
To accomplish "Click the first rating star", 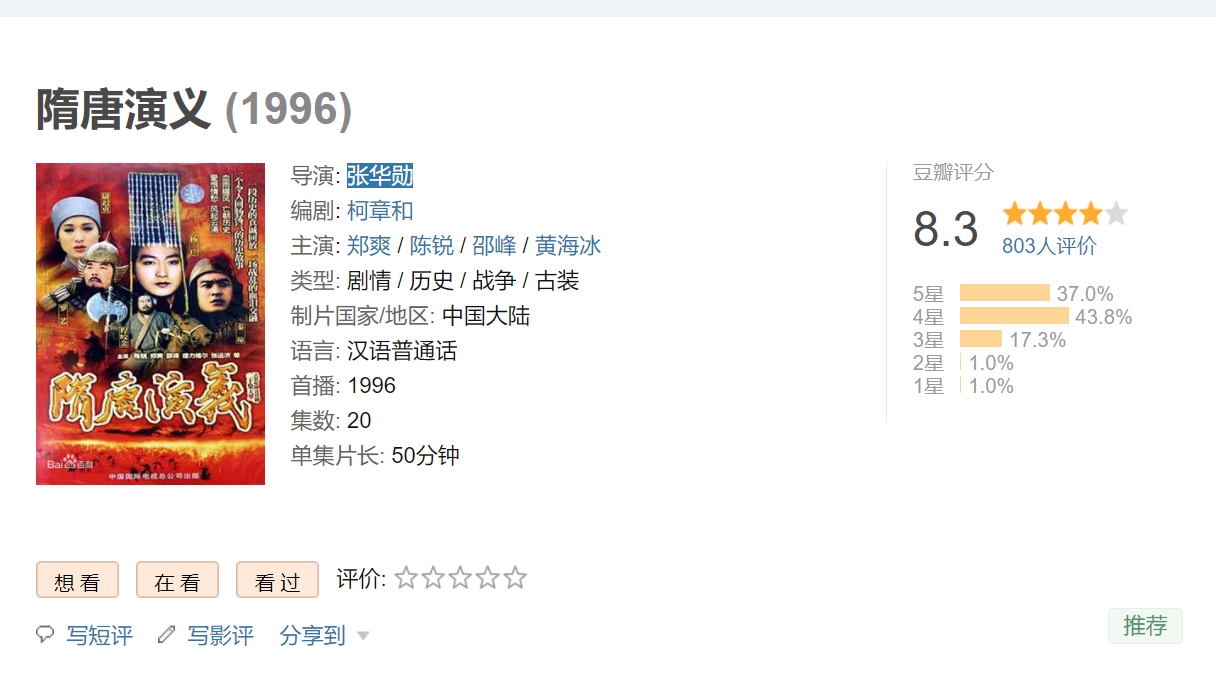I will coord(406,578).
